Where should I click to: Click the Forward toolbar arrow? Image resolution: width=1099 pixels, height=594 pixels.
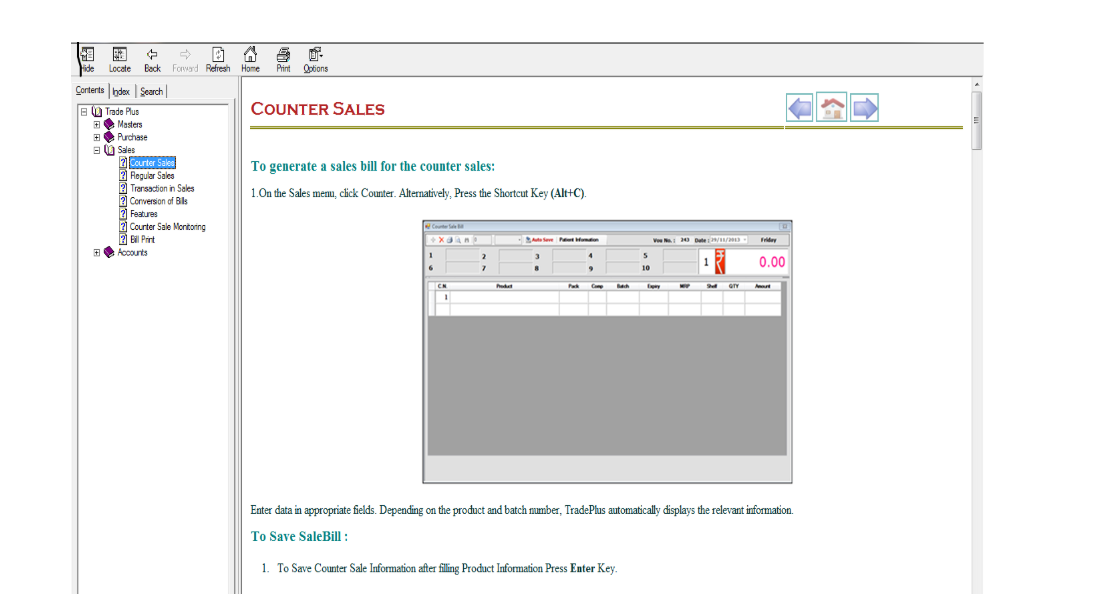click(185, 60)
